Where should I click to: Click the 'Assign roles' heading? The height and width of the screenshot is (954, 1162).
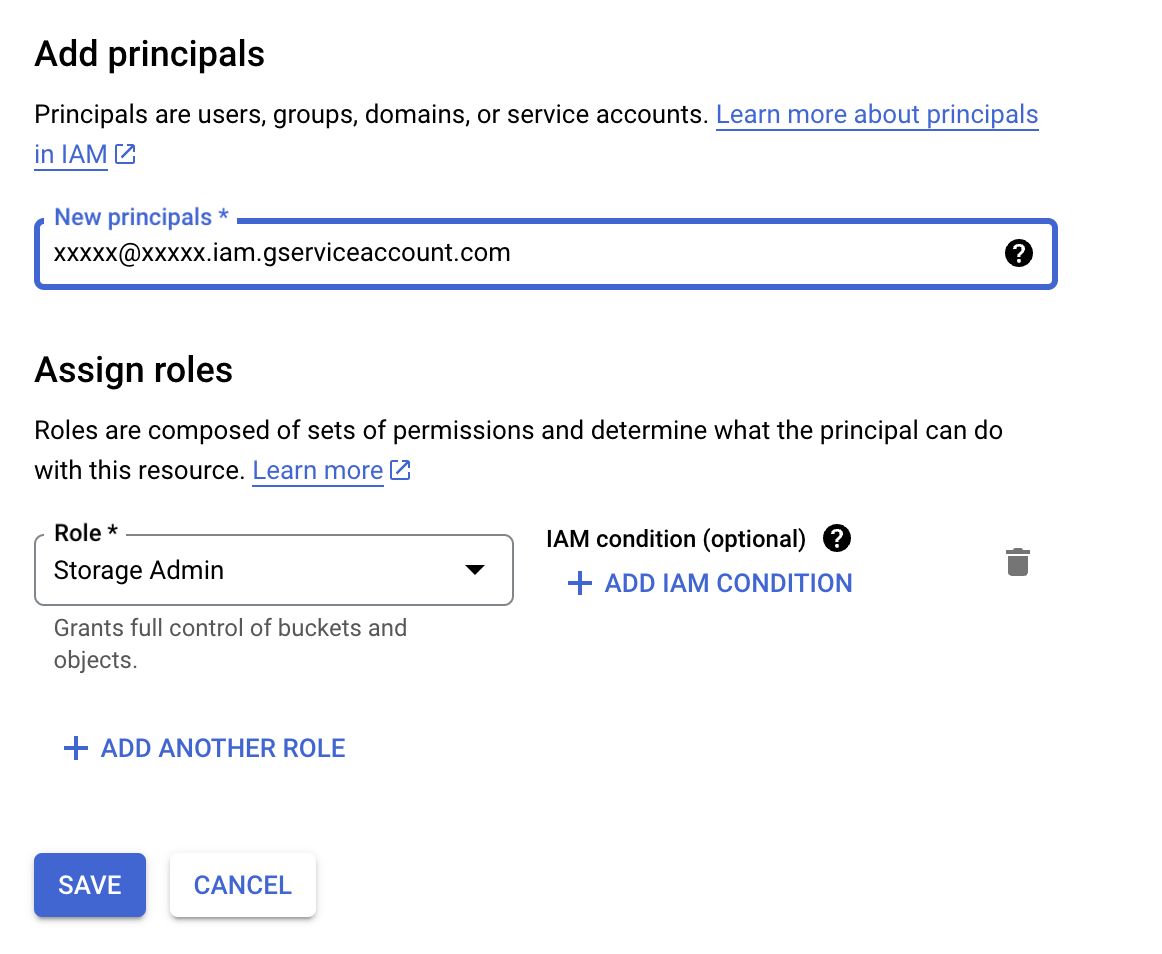tap(134, 370)
